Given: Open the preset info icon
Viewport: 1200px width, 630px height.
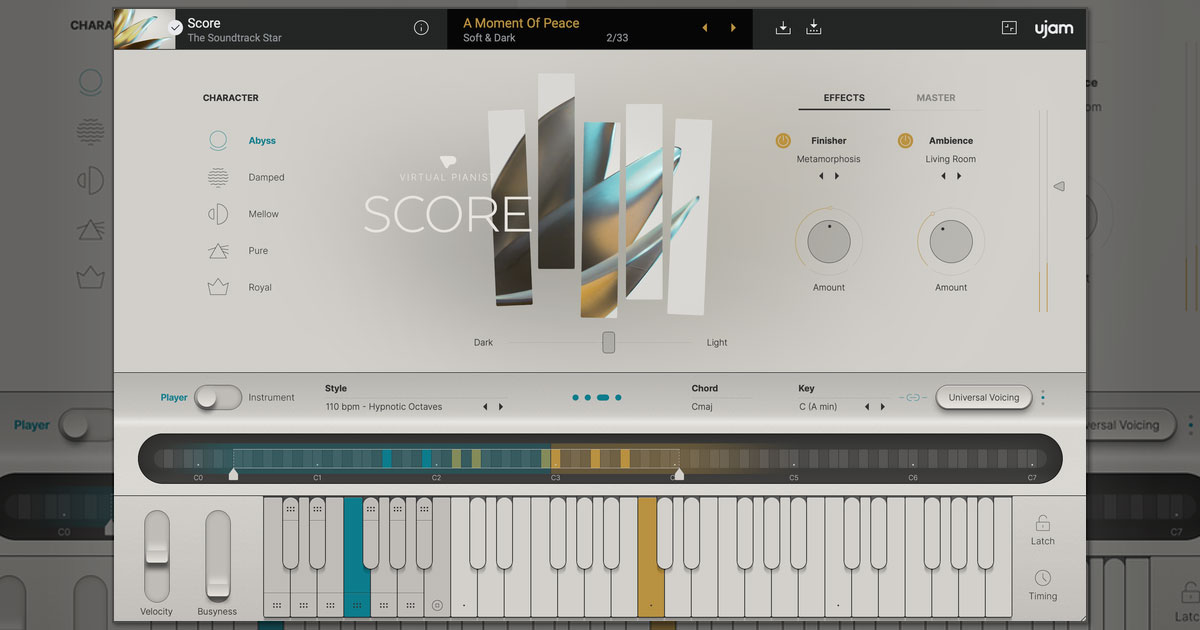Looking at the screenshot, I should point(422,28).
